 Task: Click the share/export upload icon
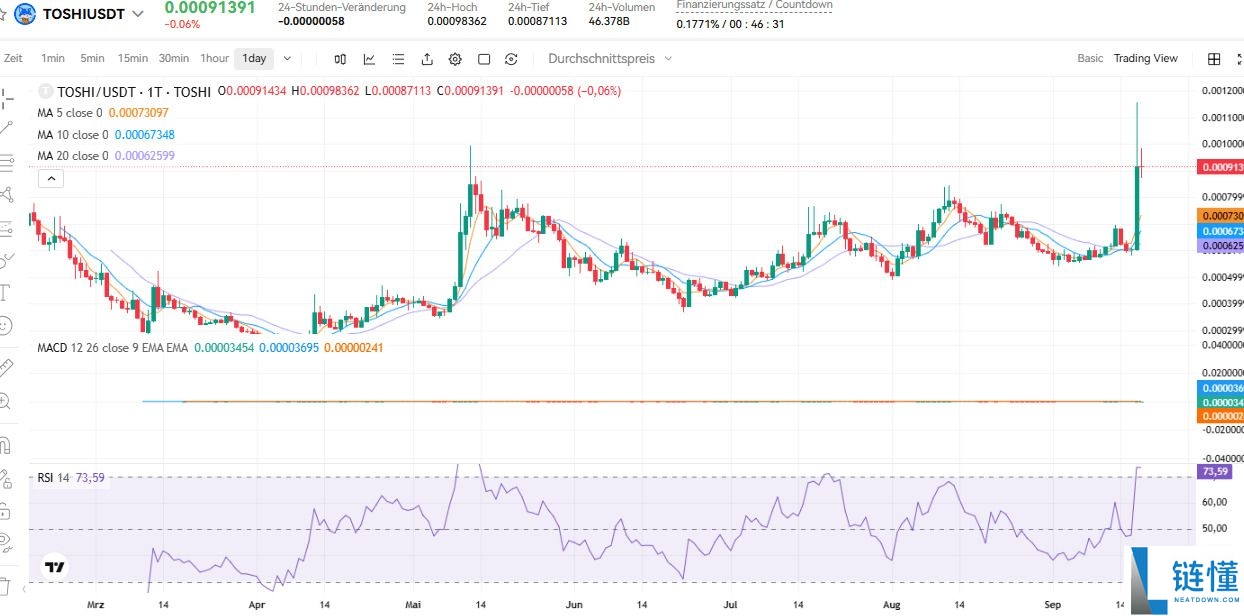click(428, 59)
